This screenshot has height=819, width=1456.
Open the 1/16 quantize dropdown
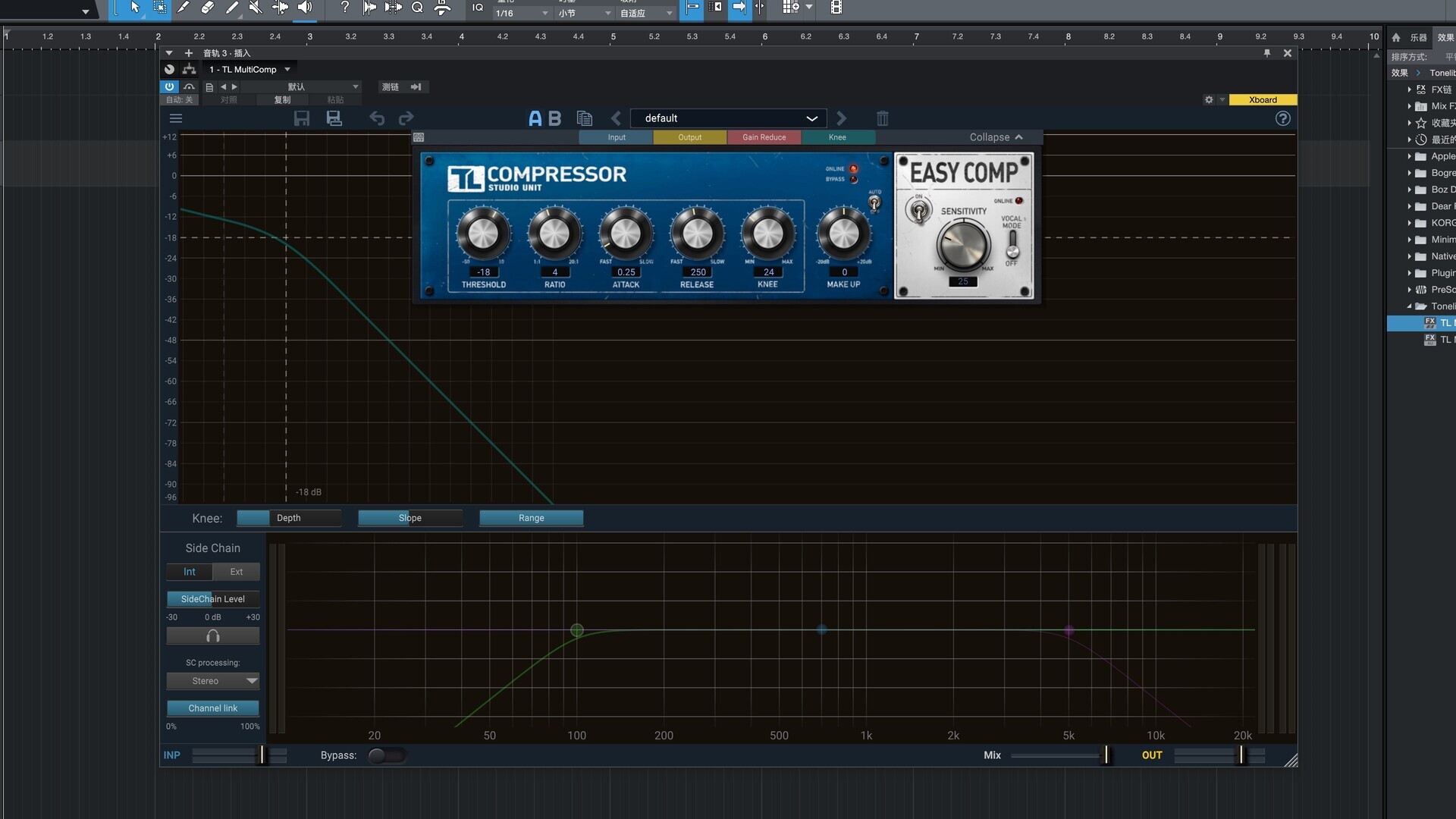point(522,13)
